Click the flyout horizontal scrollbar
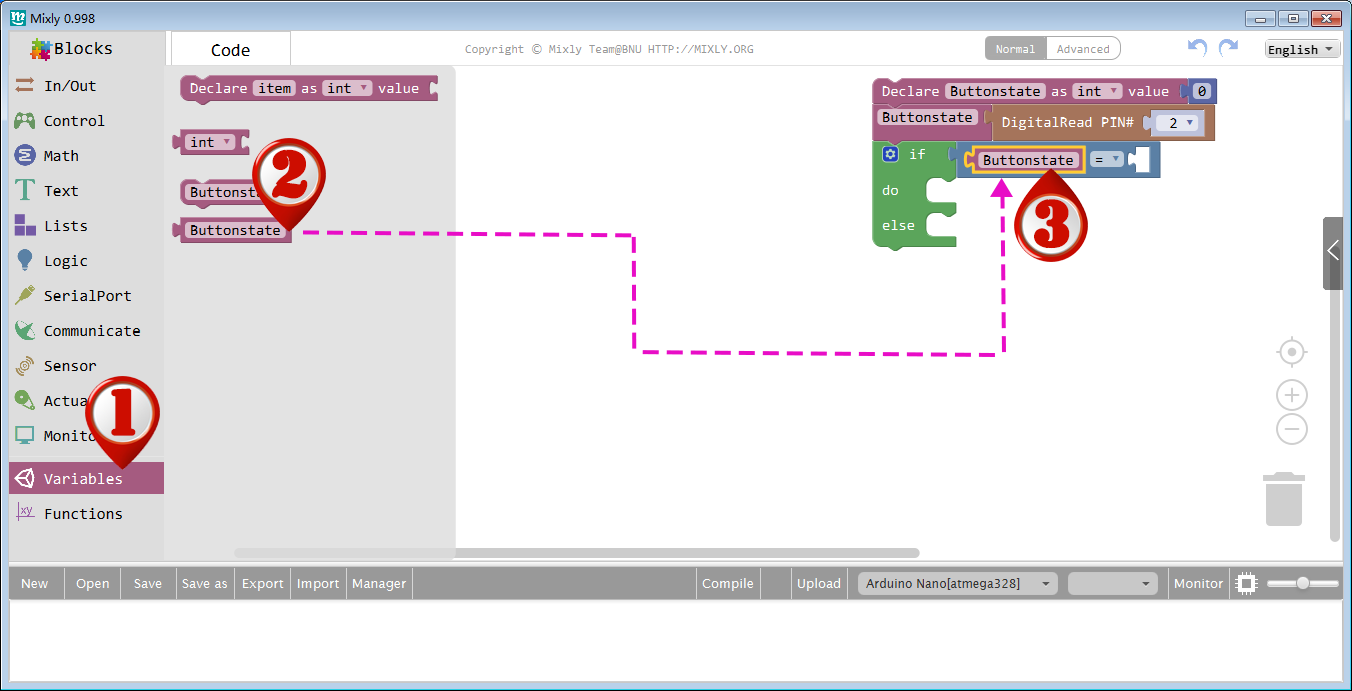 576,552
